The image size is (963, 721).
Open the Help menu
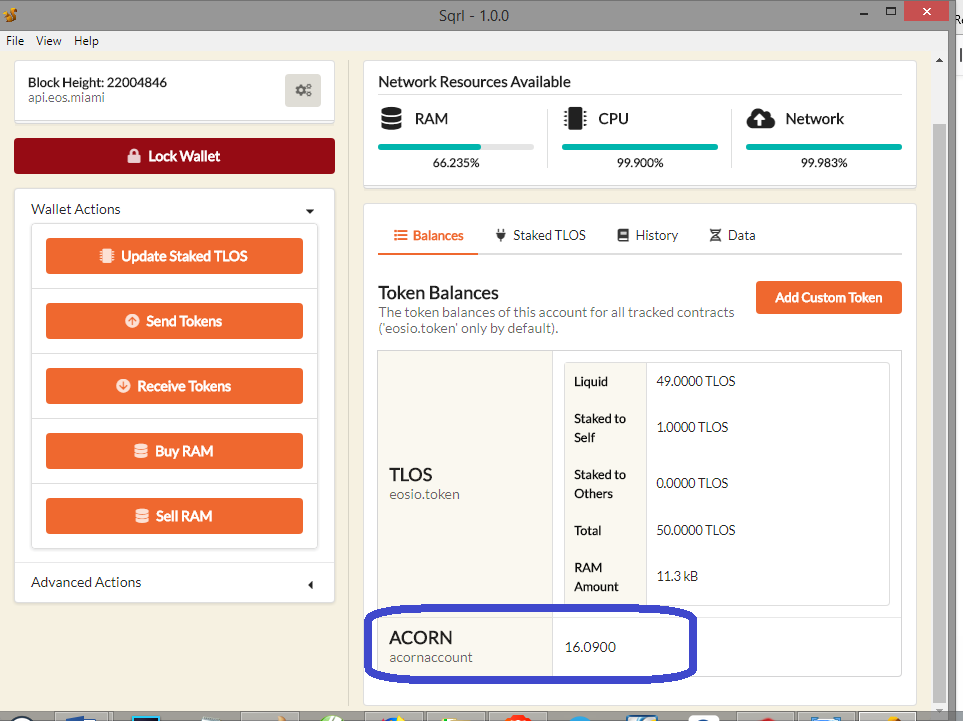pyautogui.click(x=86, y=41)
